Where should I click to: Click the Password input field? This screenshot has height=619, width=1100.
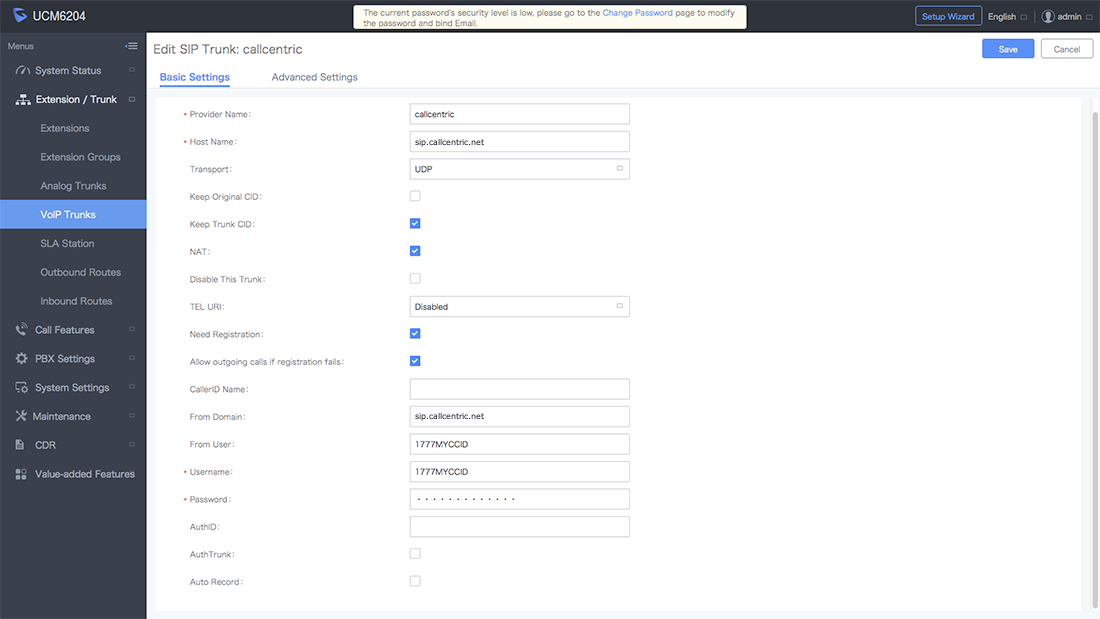click(519, 499)
